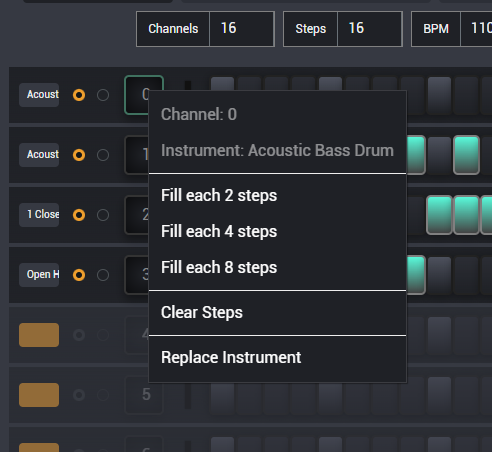This screenshot has width=492, height=452.
Task: Enable solo circle on 1 Close channel
Action: pos(103,215)
